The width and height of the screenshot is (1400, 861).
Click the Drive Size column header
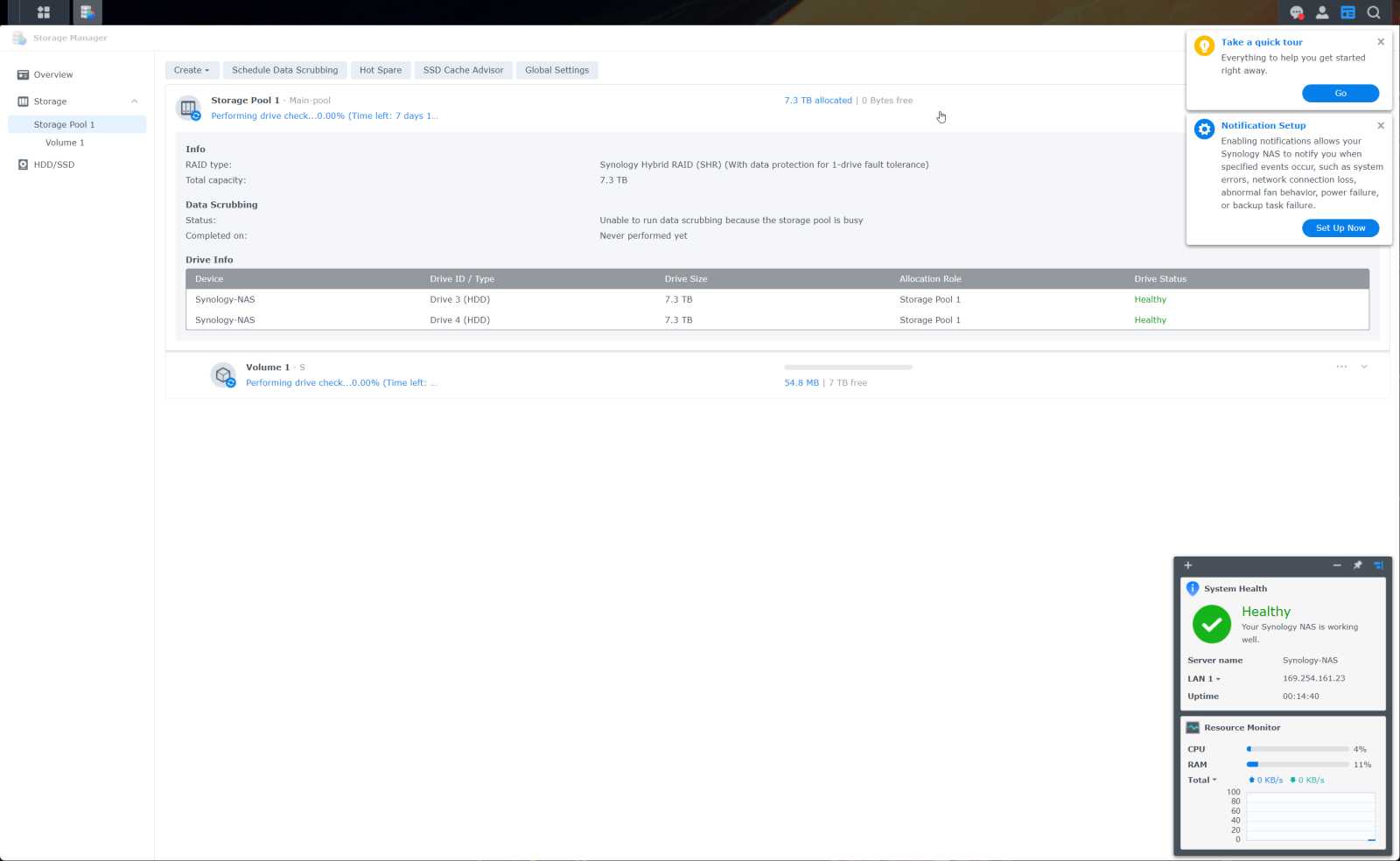pos(773,279)
